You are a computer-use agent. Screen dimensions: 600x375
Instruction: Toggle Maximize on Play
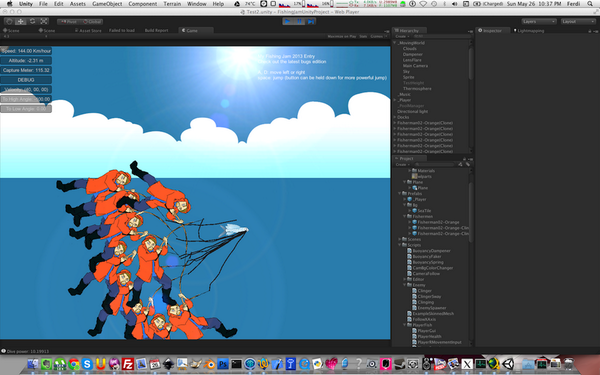[x=342, y=36]
